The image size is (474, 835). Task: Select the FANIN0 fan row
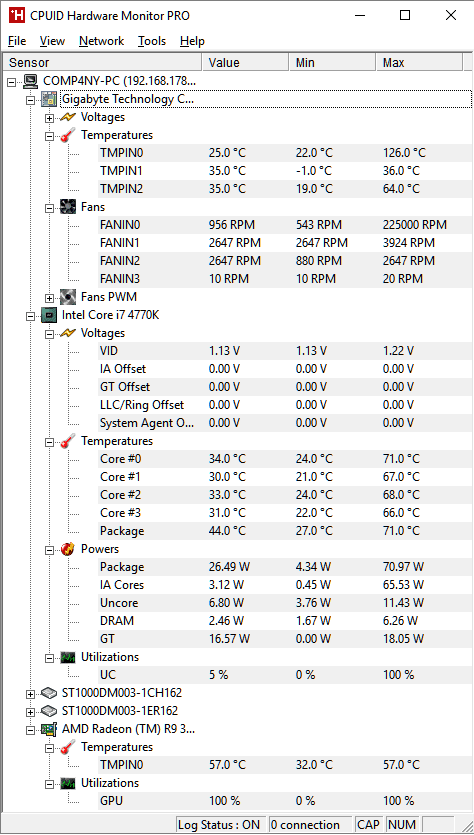pos(284,225)
